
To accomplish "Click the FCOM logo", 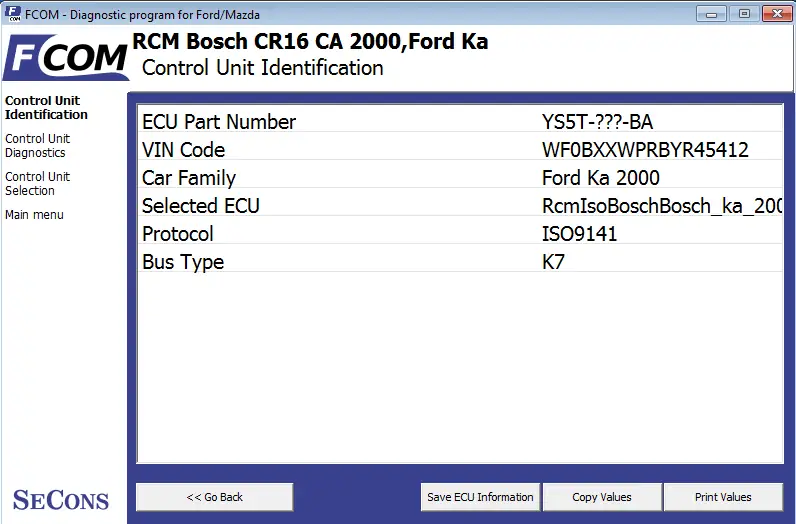I will (x=66, y=57).
